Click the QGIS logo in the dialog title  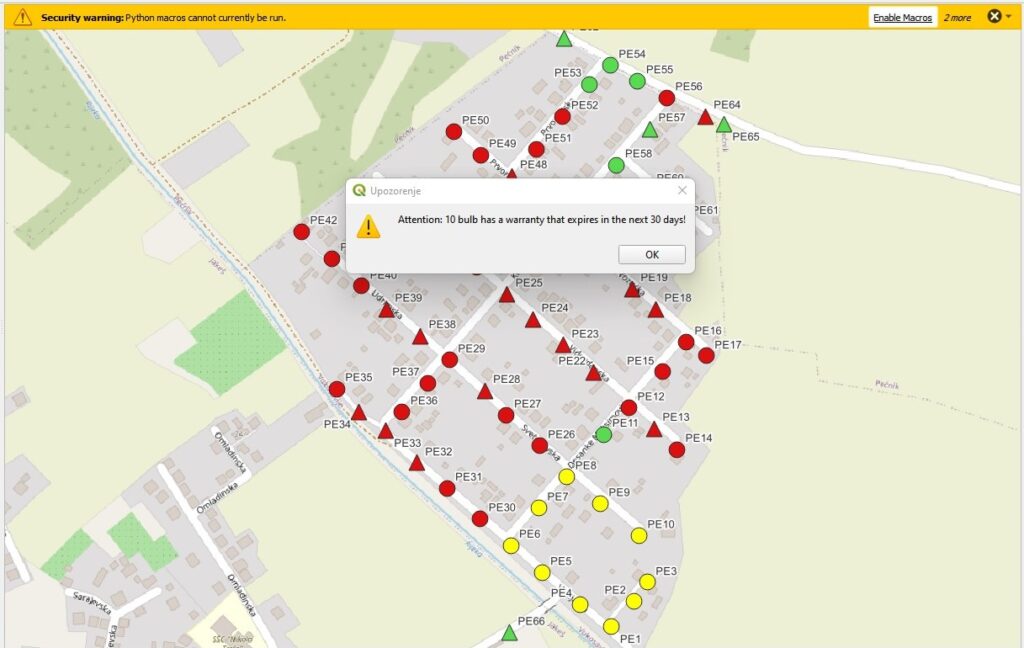coord(358,189)
